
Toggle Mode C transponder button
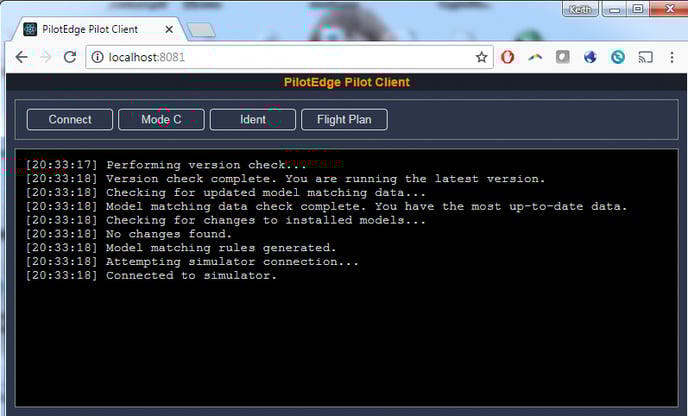point(161,120)
